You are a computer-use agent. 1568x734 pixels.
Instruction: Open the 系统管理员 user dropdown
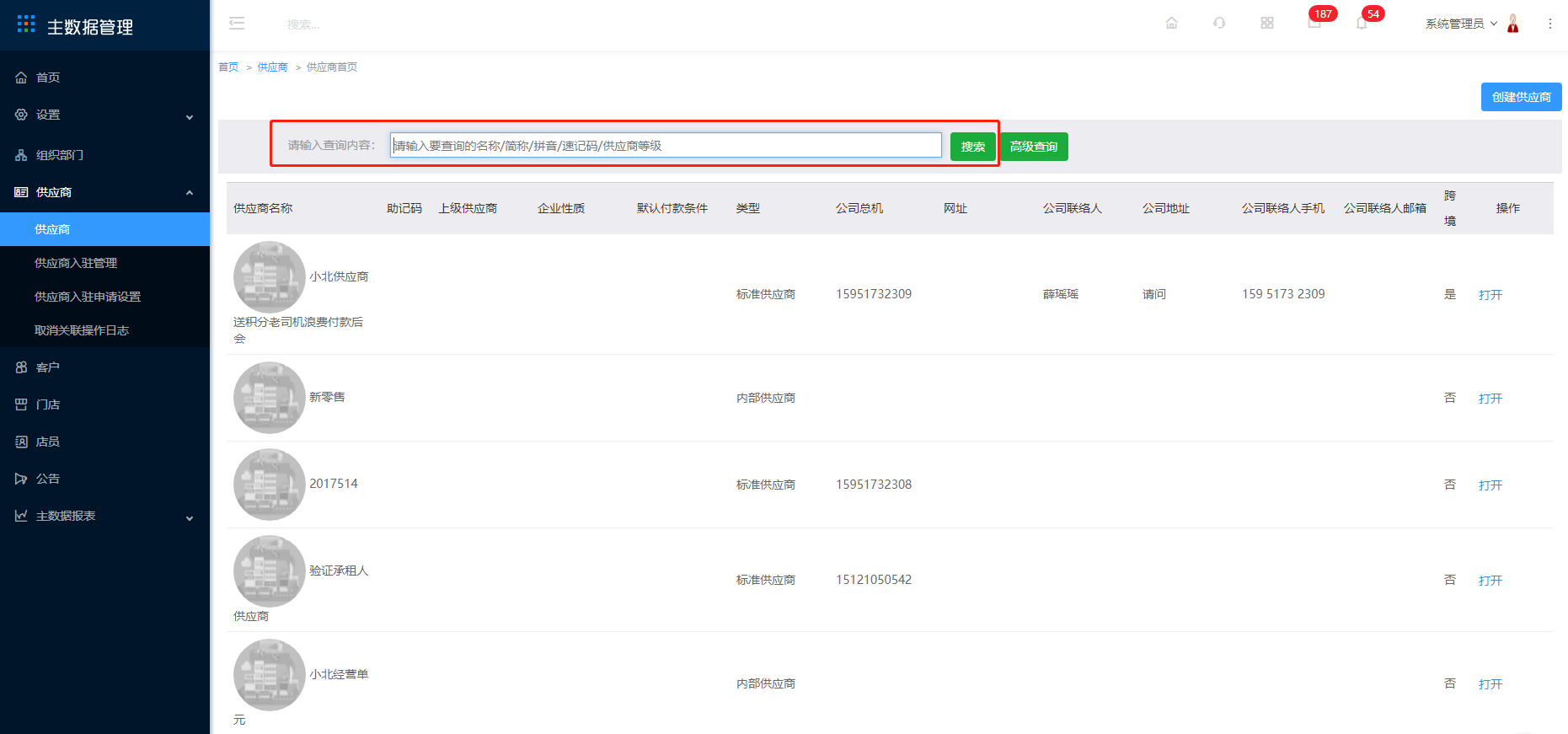coord(1461,24)
